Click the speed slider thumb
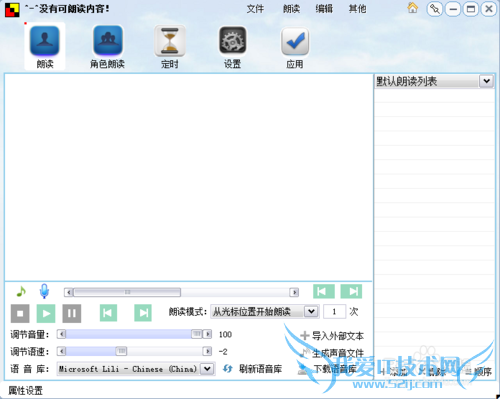500x399 pixels. click(x=121, y=351)
